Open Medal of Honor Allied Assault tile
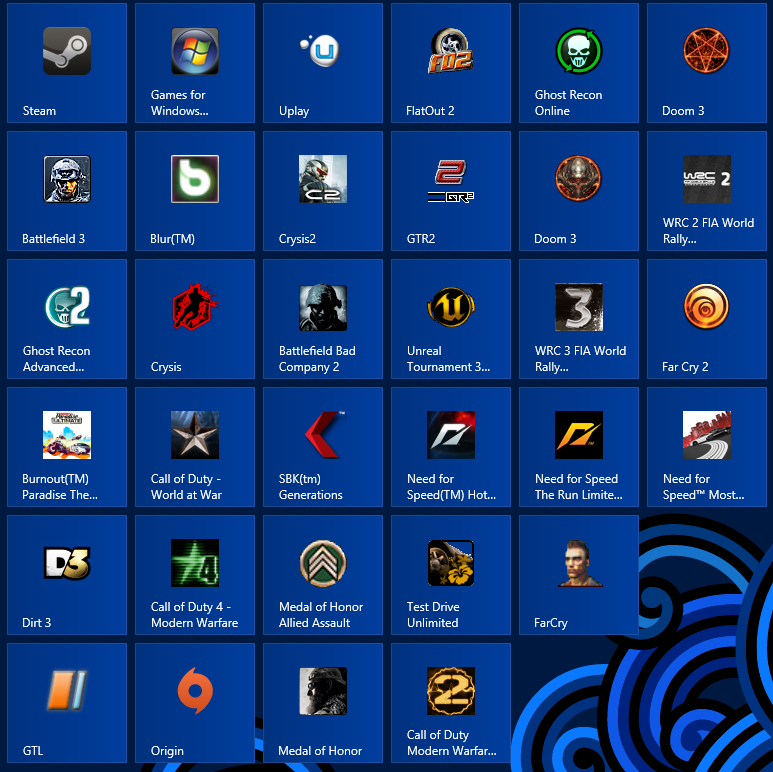Image resolution: width=773 pixels, height=772 pixels. tap(323, 575)
